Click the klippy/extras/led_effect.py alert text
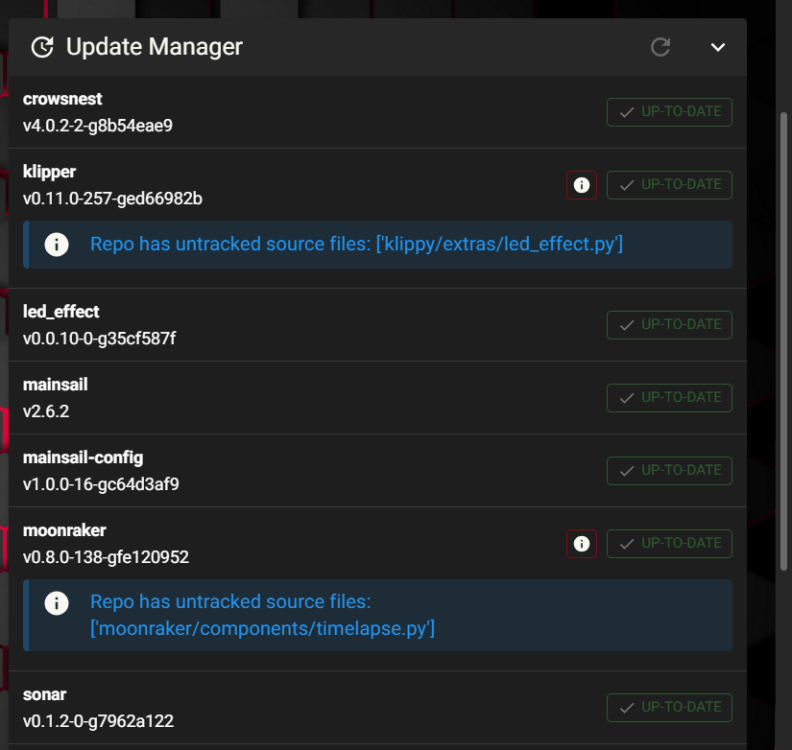The width and height of the screenshot is (792, 750). point(356,244)
